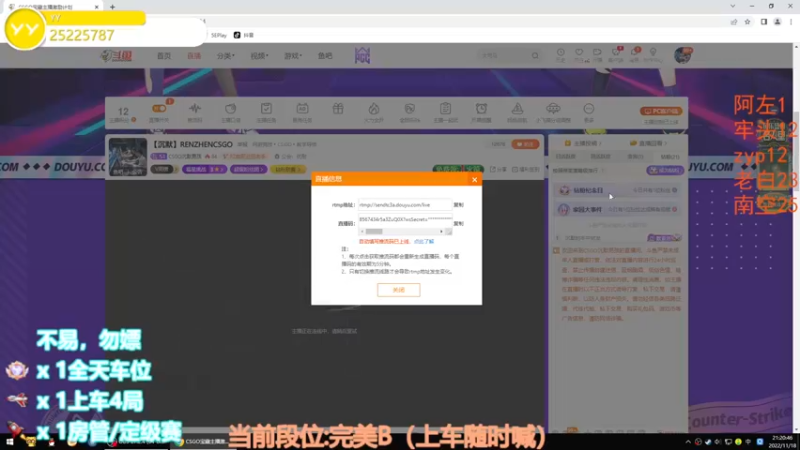The image size is (800, 450).
Task: Click the stream key horizontal scrollbar thumb
Action: click(x=374, y=232)
